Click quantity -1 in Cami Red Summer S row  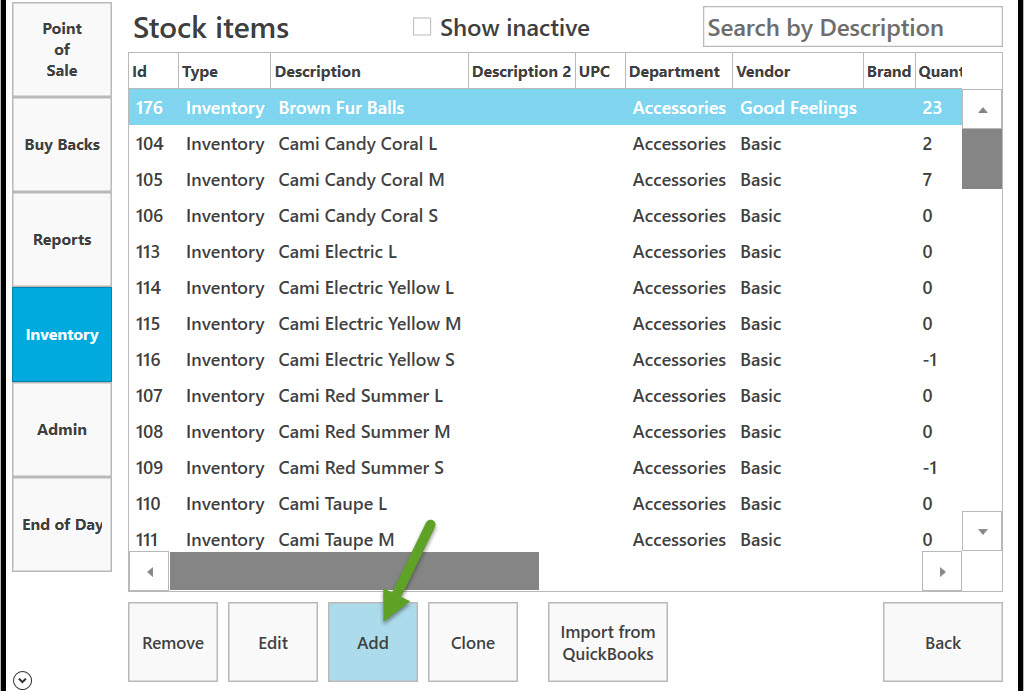pyautogui.click(x=929, y=468)
